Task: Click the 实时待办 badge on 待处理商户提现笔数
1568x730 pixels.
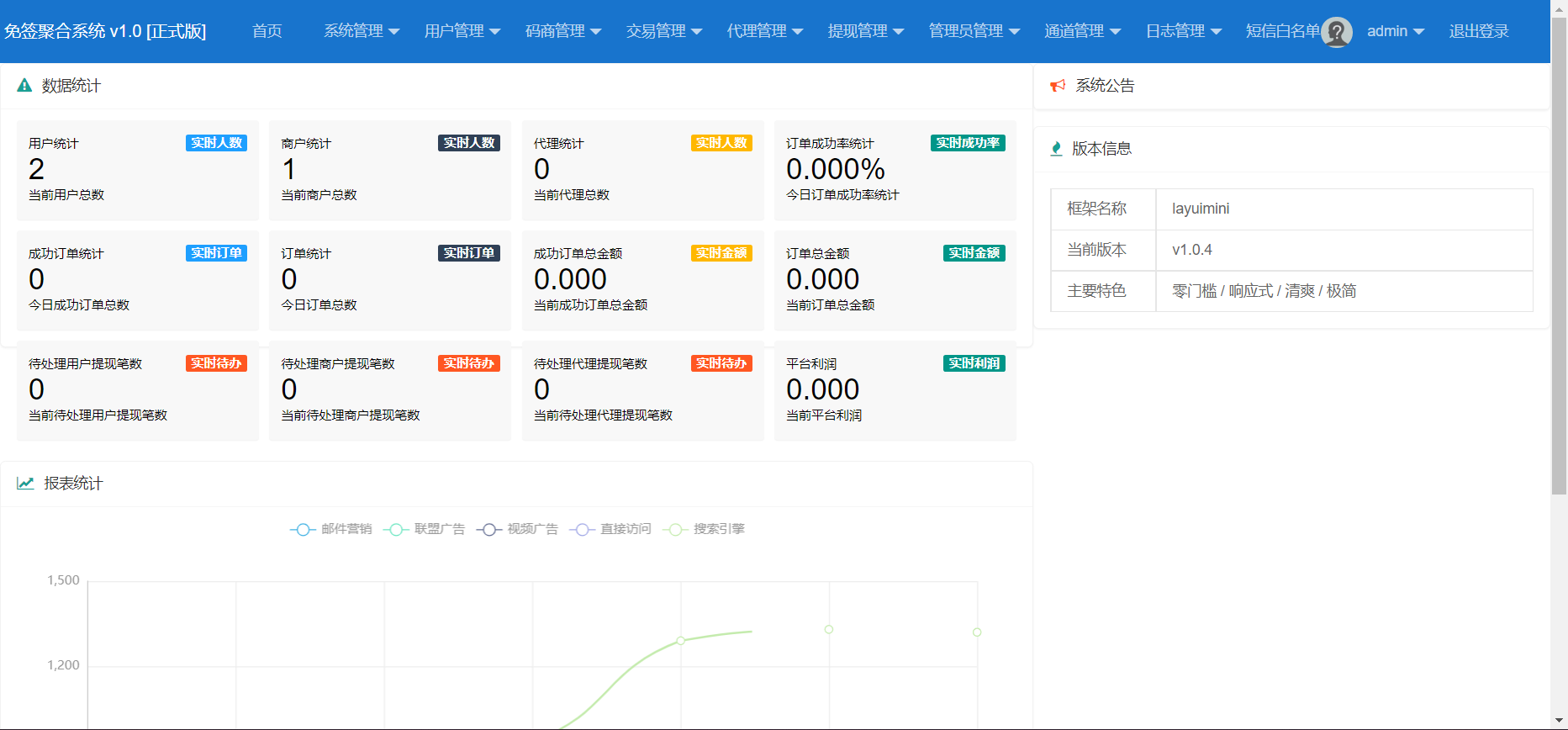Action: tap(469, 363)
